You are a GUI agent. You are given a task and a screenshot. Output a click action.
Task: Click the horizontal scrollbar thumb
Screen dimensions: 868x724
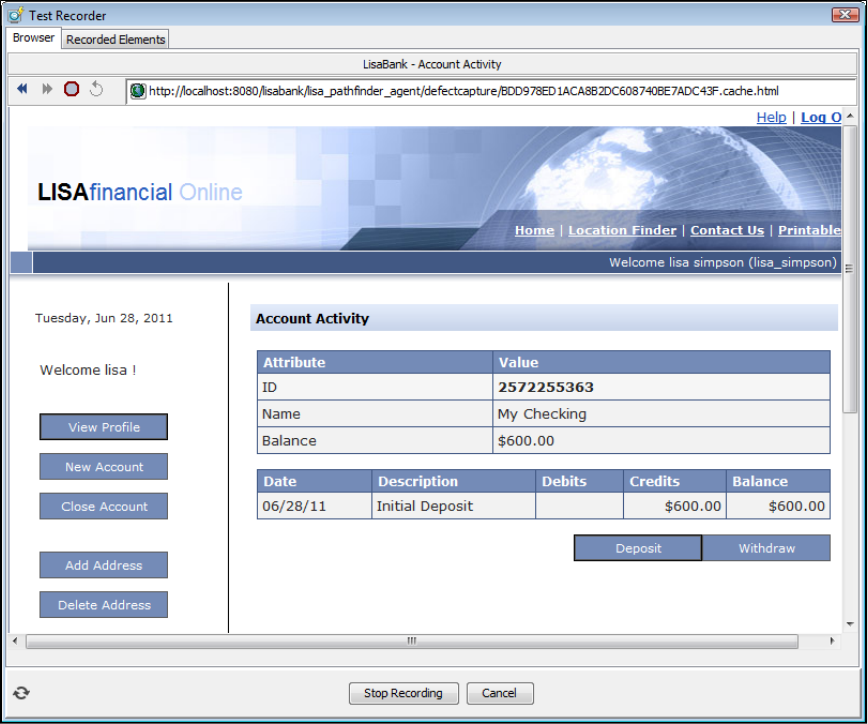click(412, 641)
